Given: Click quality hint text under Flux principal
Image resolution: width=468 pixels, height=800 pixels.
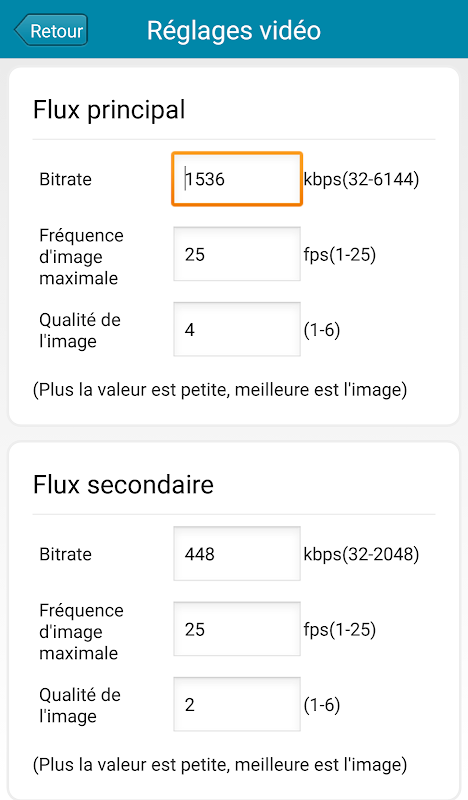Looking at the screenshot, I should [x=220, y=390].
